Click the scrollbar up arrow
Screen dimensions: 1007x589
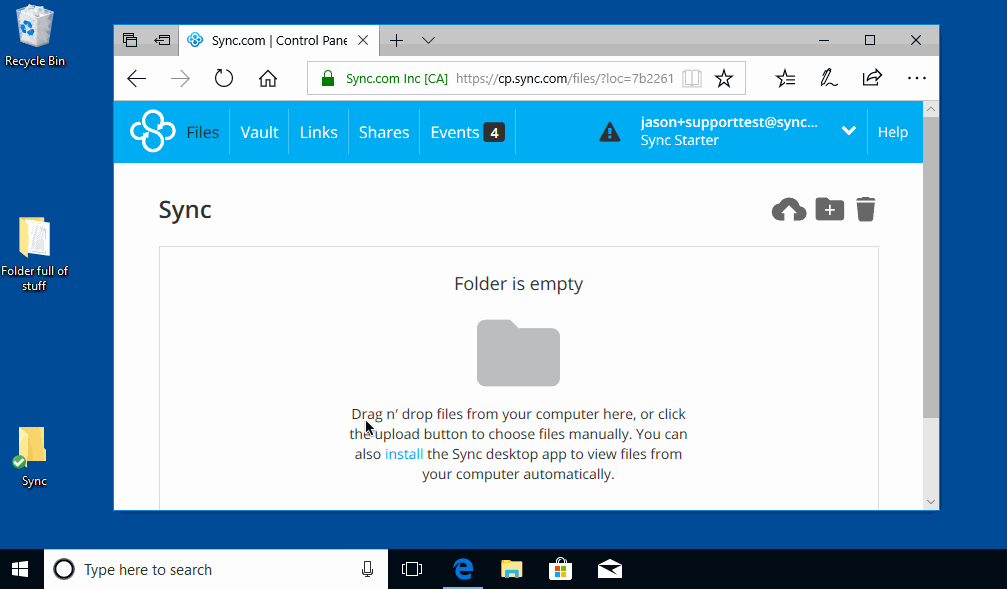[931, 109]
